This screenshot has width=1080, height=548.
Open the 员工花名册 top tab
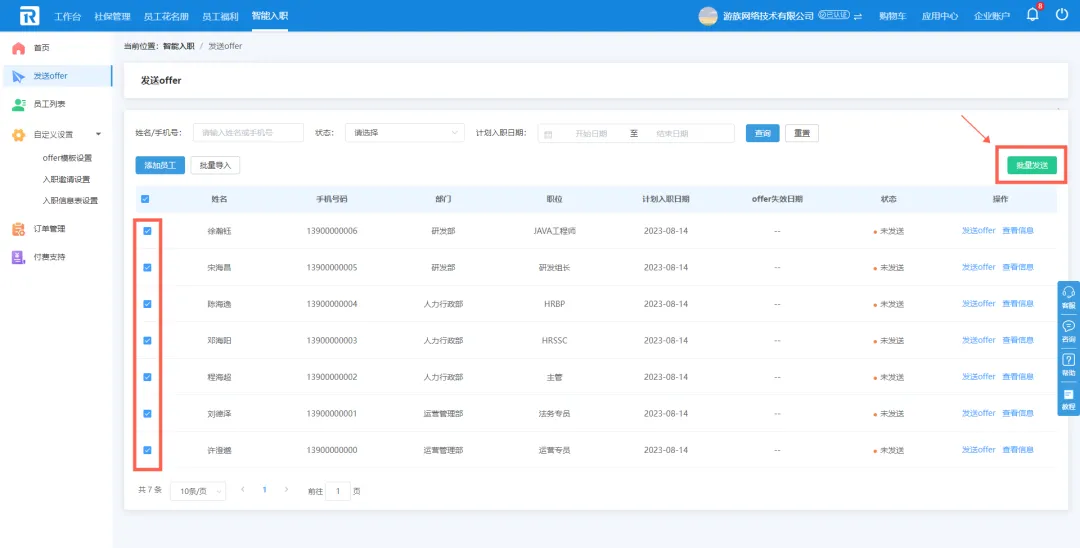click(x=166, y=16)
